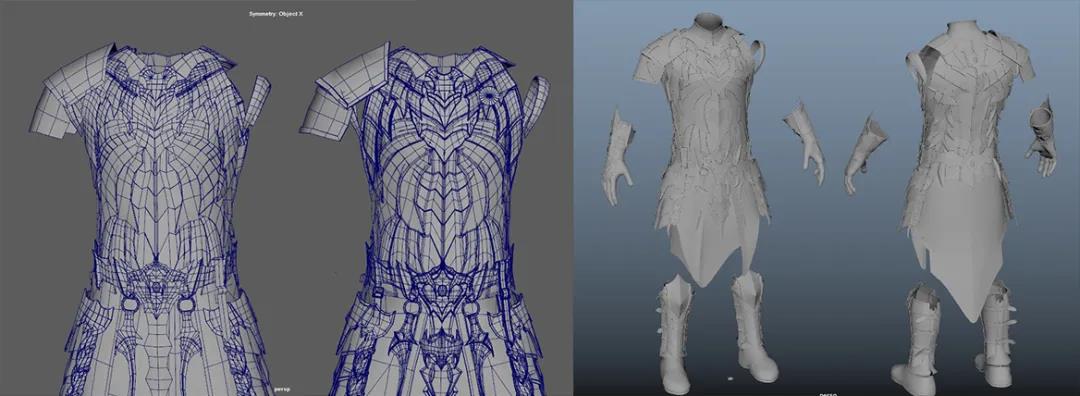Screen dimensions: 1080x396
Task: Click the Symmetry: Object X viewport label
Action: point(276,14)
